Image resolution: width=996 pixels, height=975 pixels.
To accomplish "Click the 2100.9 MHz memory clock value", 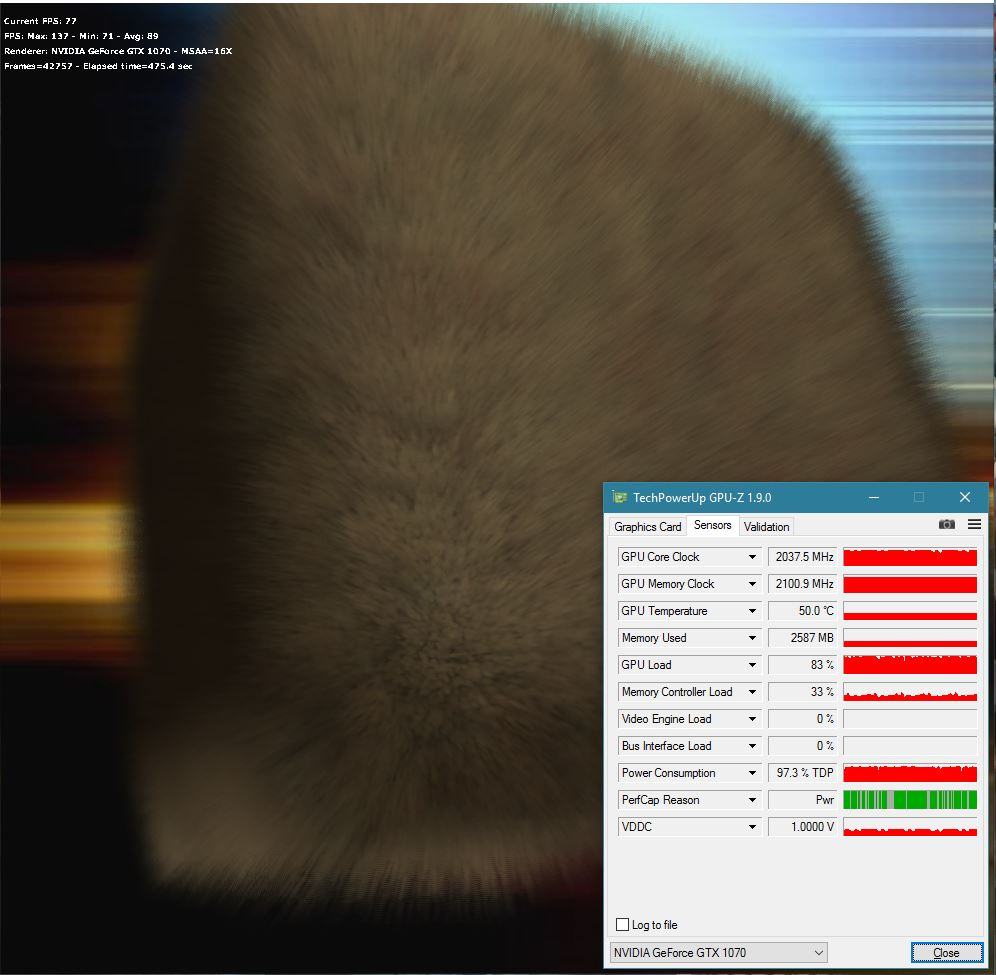I will 803,584.
